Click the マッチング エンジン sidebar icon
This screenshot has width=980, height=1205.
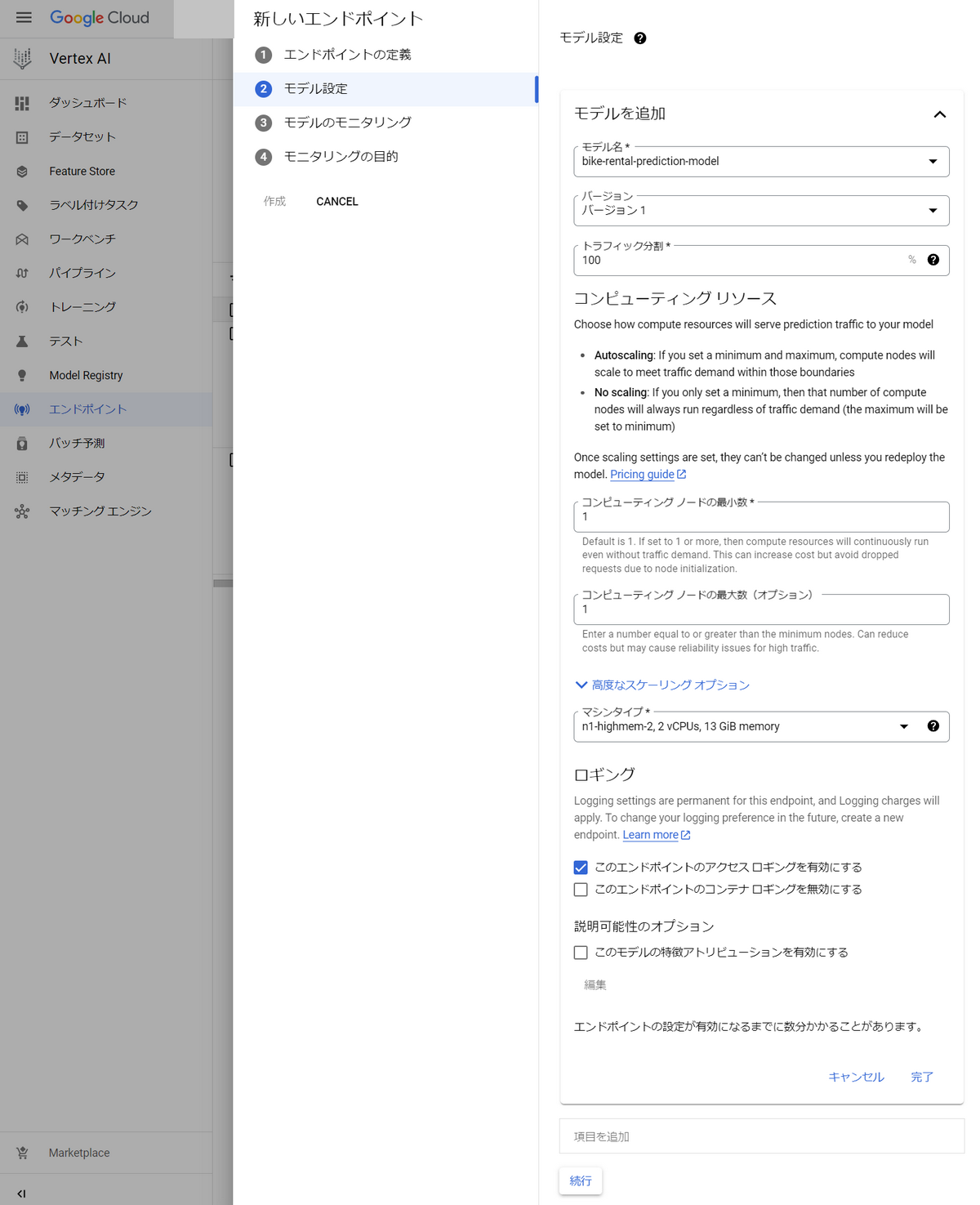click(x=22, y=511)
